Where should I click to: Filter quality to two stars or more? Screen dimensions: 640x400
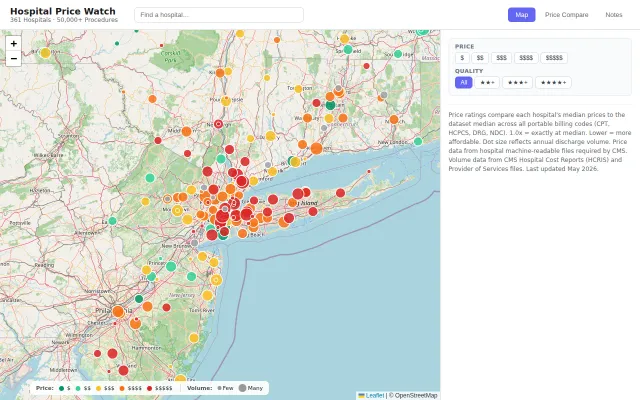click(x=487, y=82)
